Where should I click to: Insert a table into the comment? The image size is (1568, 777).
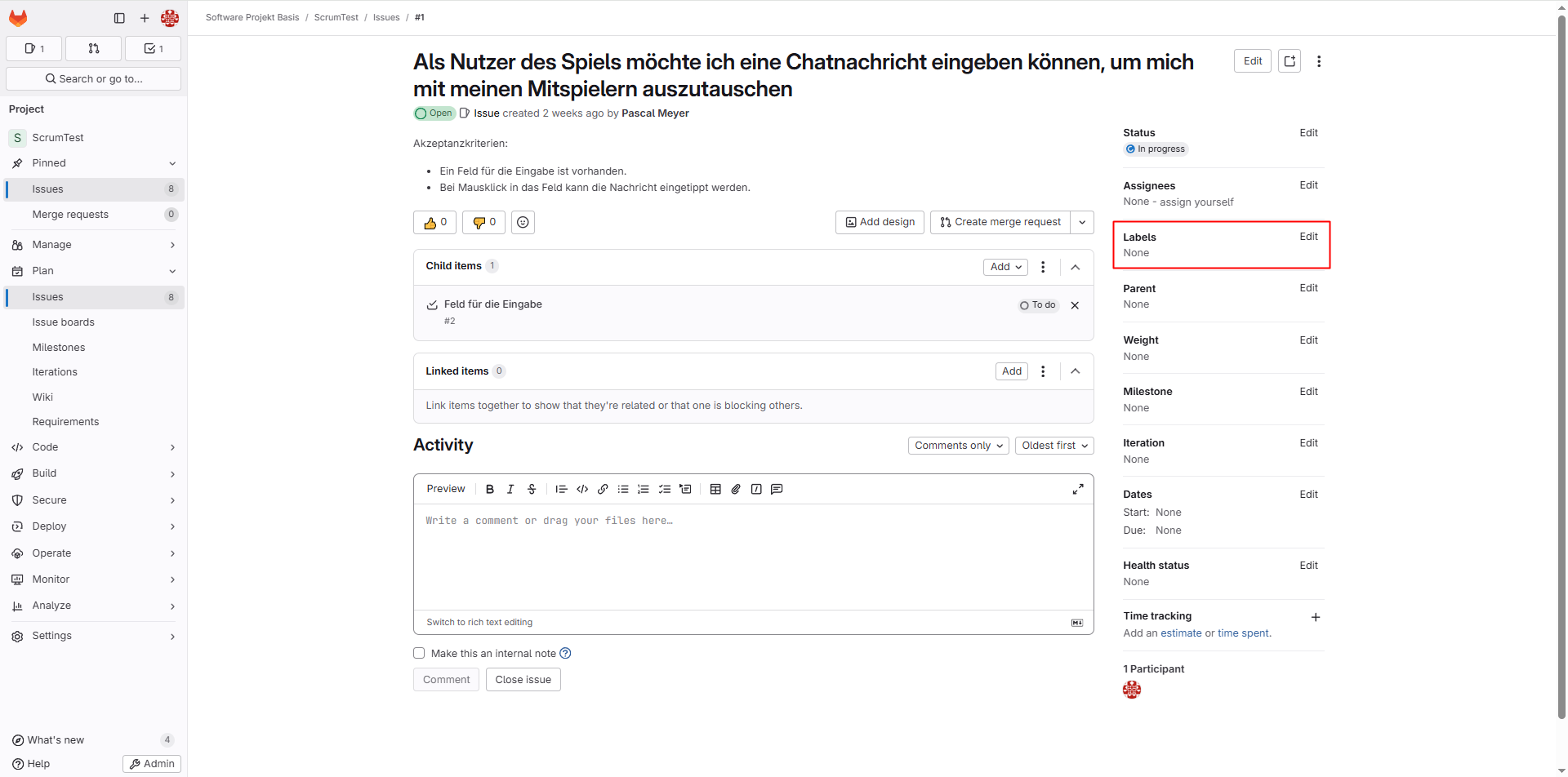[715, 490]
